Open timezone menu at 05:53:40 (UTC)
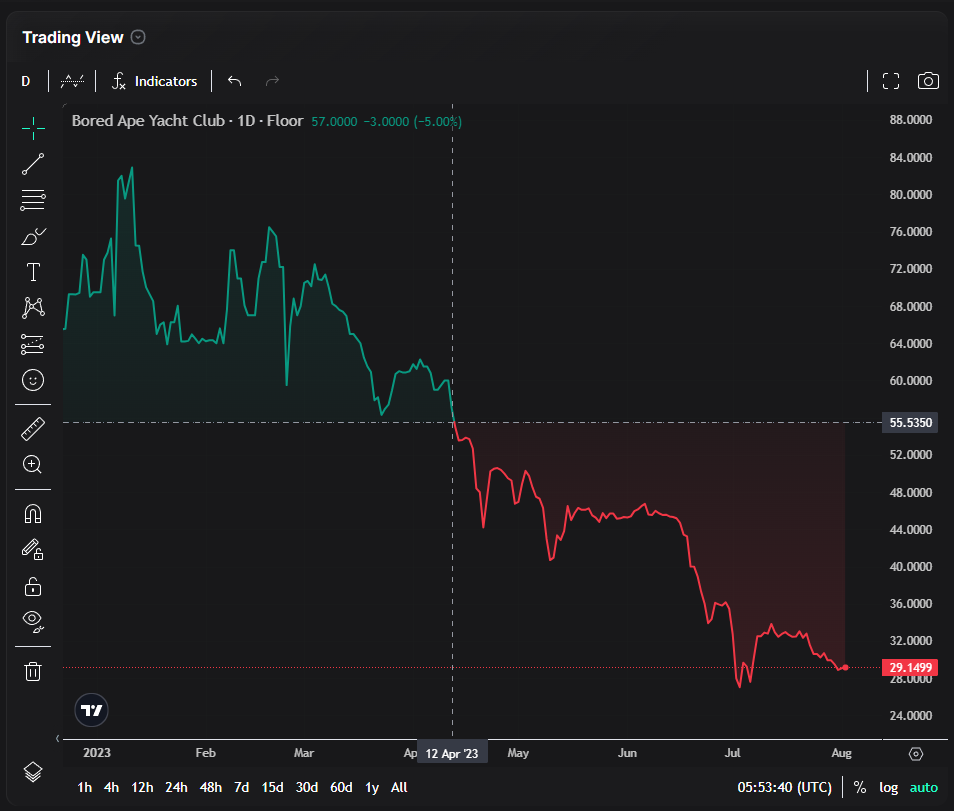This screenshot has height=811, width=954. (784, 787)
